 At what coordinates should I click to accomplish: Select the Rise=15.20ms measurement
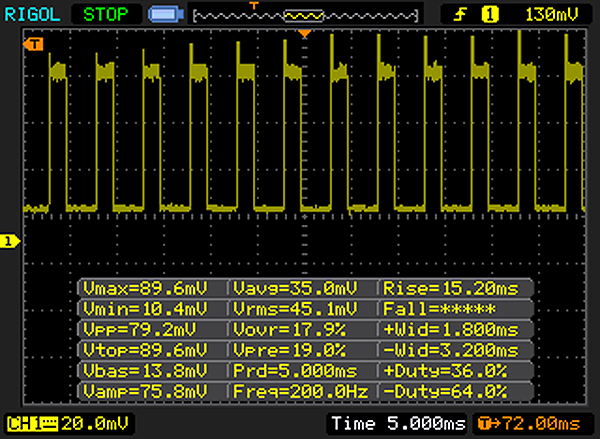(451, 288)
